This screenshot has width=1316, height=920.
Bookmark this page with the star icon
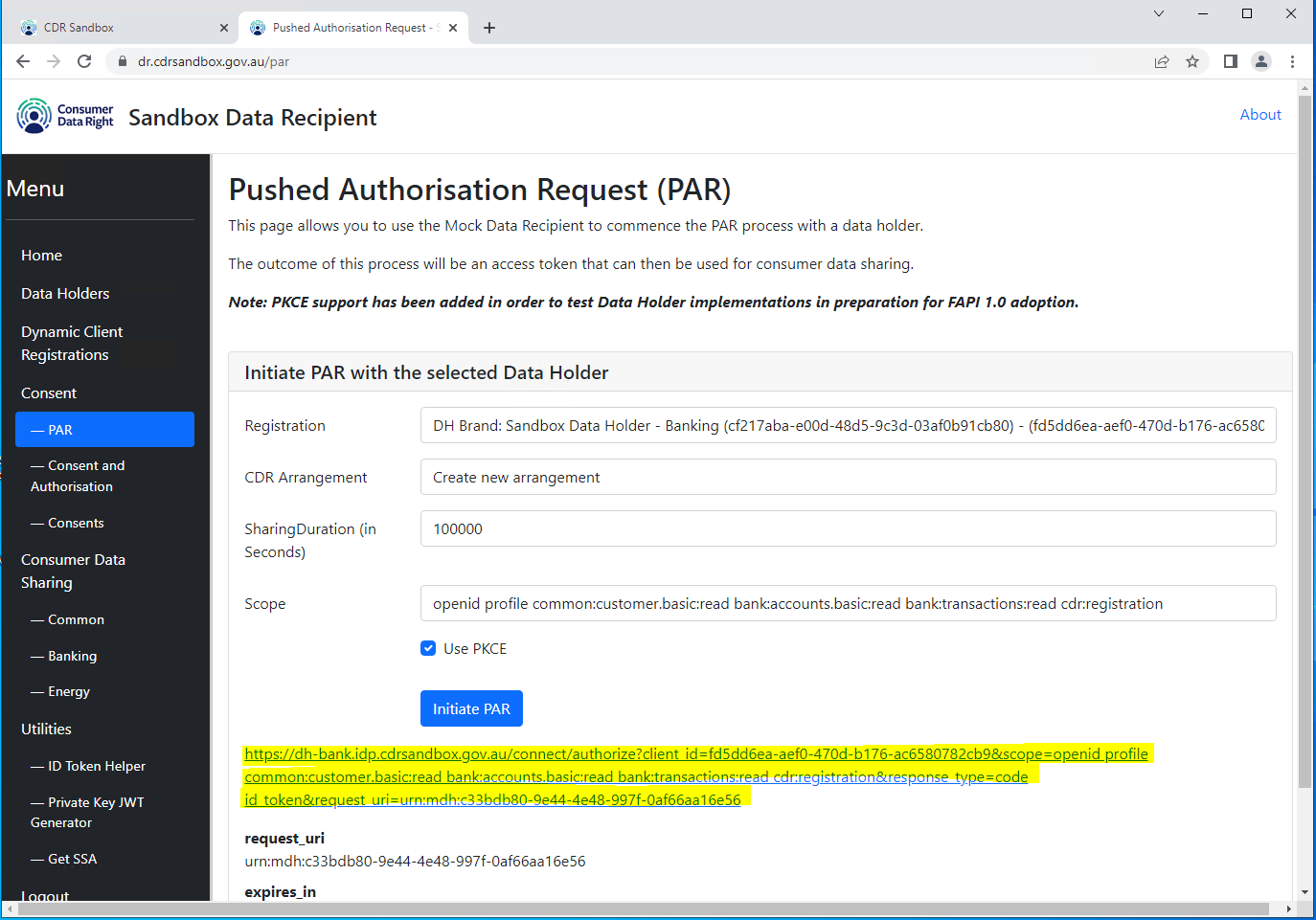1192,60
